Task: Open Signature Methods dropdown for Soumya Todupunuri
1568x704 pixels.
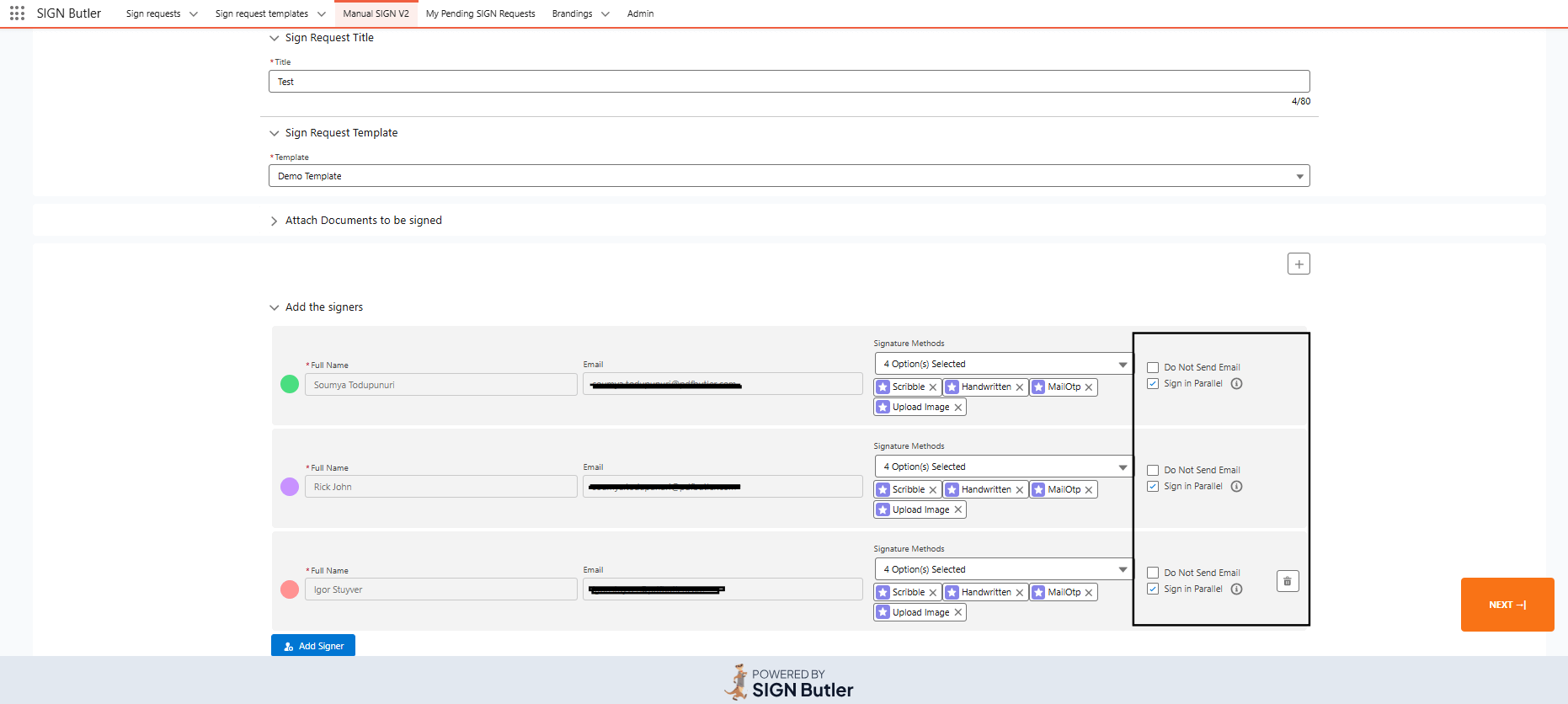Action: point(1003,364)
